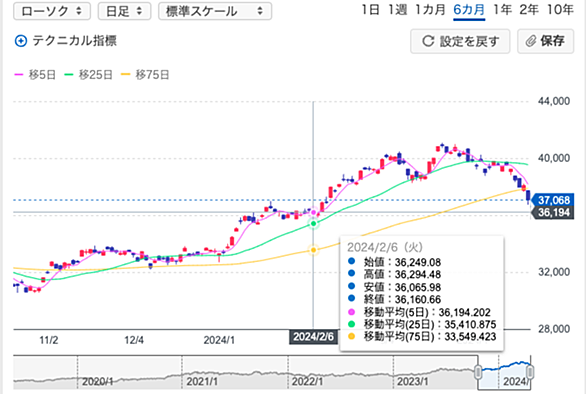Click the 移動平均(5日)：36,194.202 tooltip row
Screen dimensions: 586x394
point(419,312)
